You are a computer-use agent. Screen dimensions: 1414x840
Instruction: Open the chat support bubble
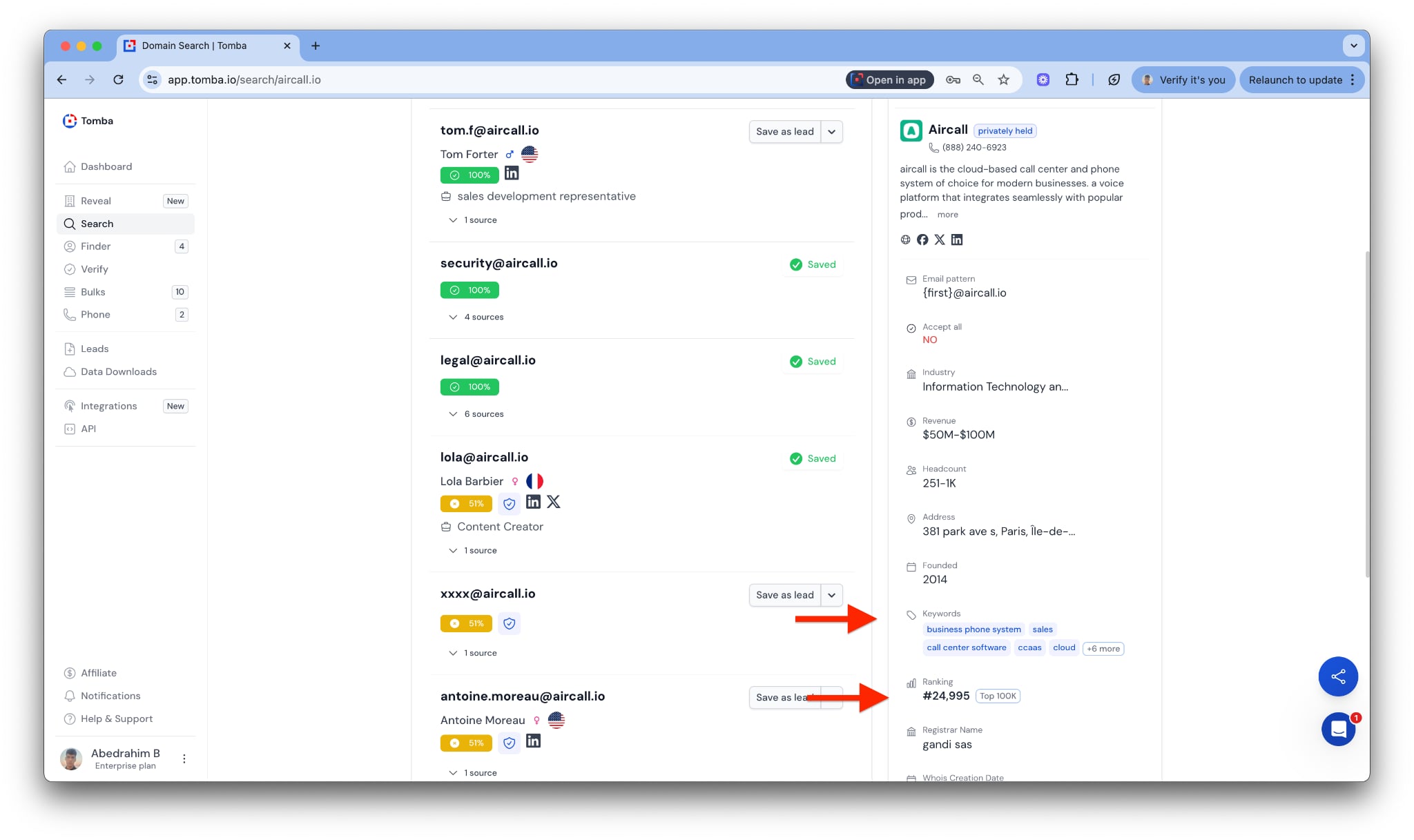click(x=1338, y=729)
